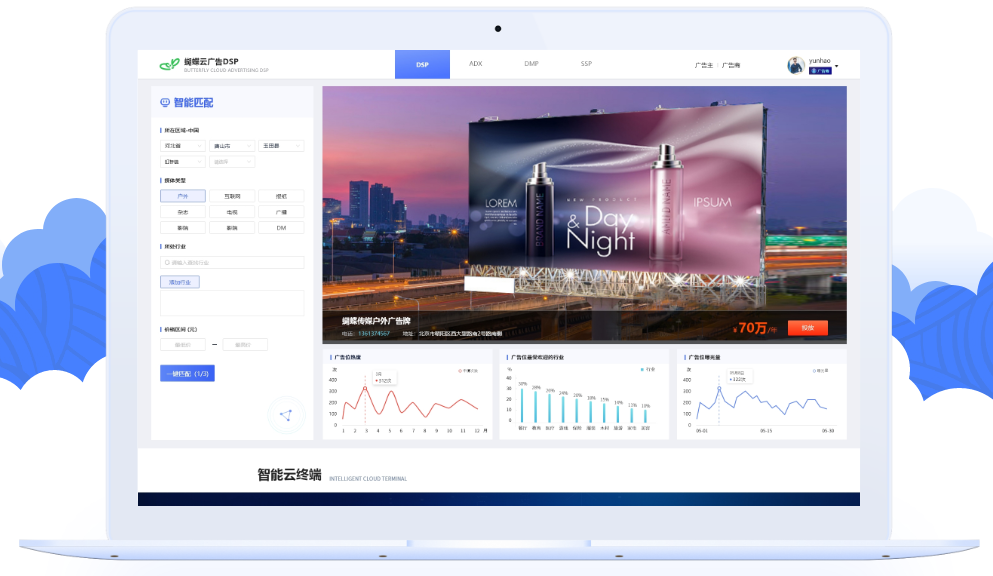Click the orange 投放 button
The image size is (993, 576).
pos(807,328)
